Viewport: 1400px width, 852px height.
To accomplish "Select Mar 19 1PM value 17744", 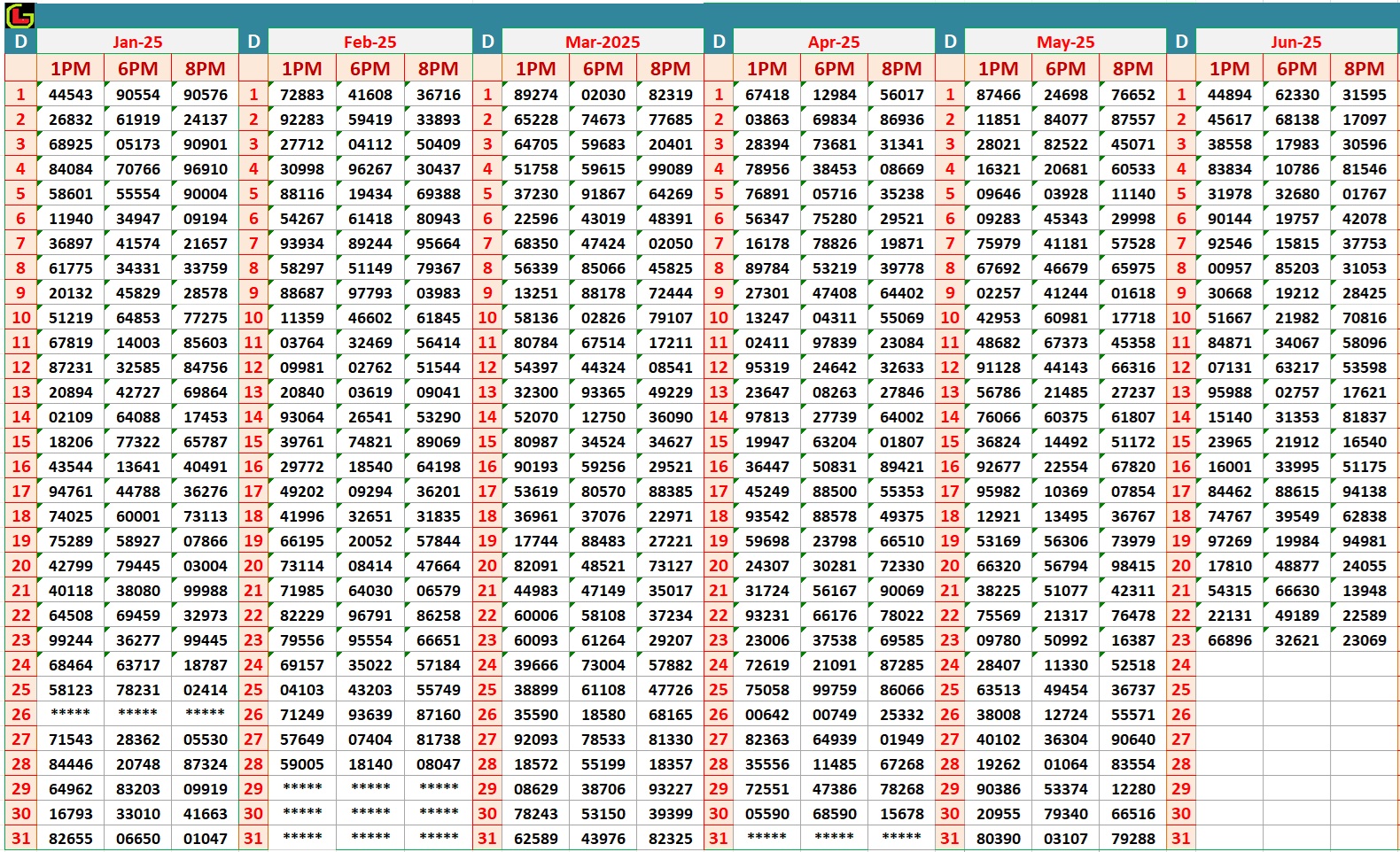I will (x=536, y=540).
